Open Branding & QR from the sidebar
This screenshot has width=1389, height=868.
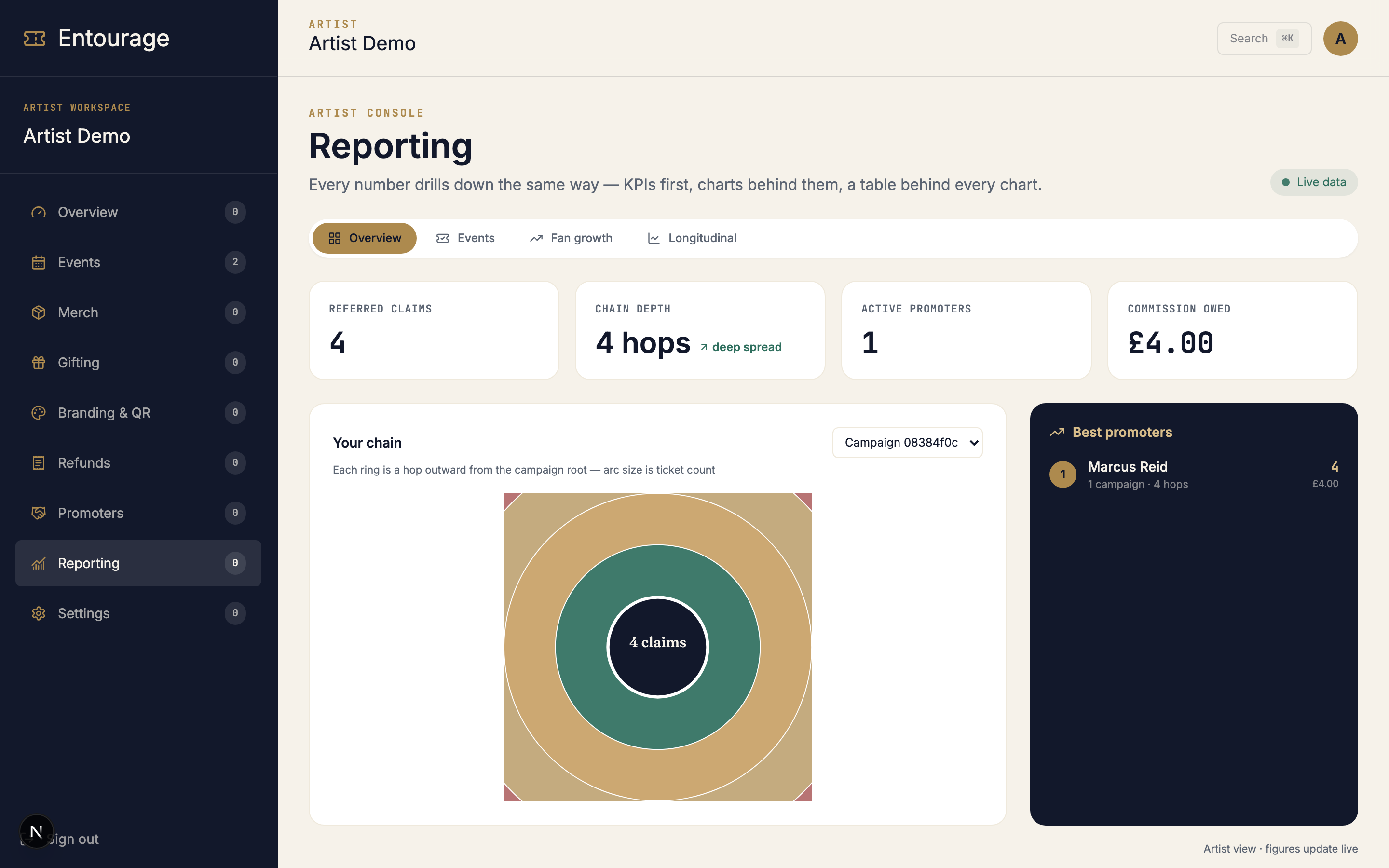[x=138, y=413]
